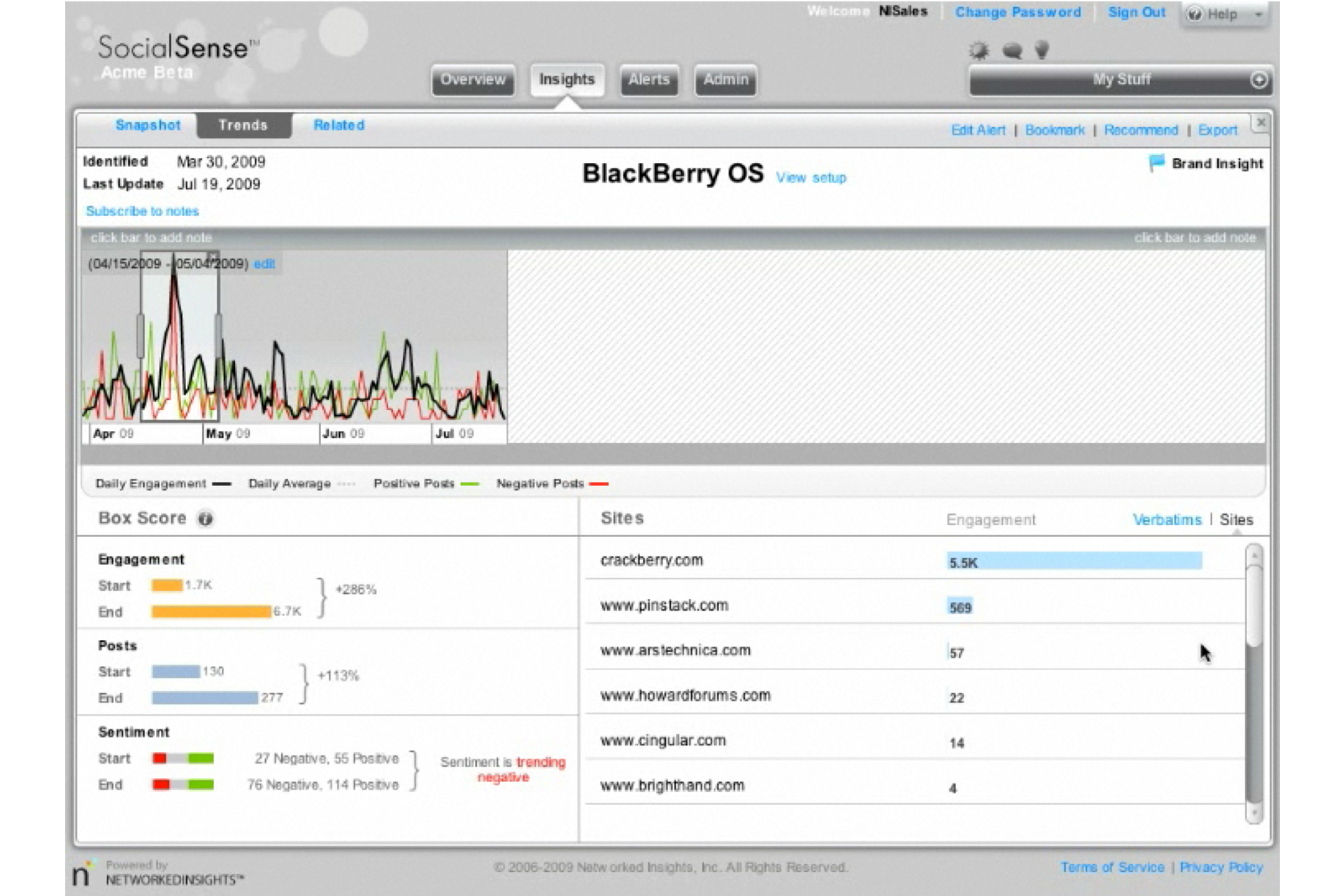Screen dimensions: 1343x896
Task: Click the Positive Posts legend item
Action: [x=426, y=484]
